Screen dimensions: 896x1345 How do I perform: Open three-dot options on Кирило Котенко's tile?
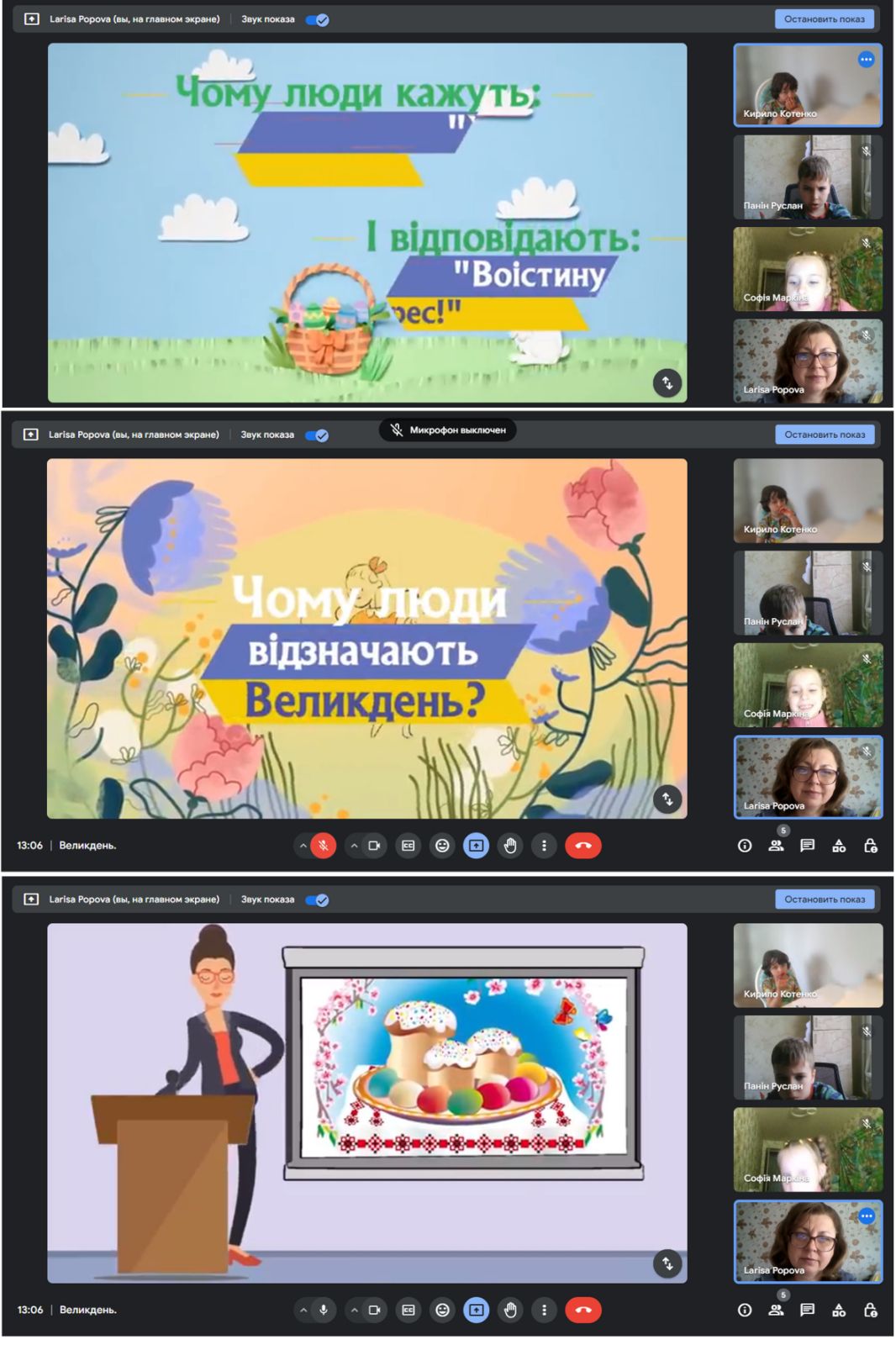click(x=866, y=60)
